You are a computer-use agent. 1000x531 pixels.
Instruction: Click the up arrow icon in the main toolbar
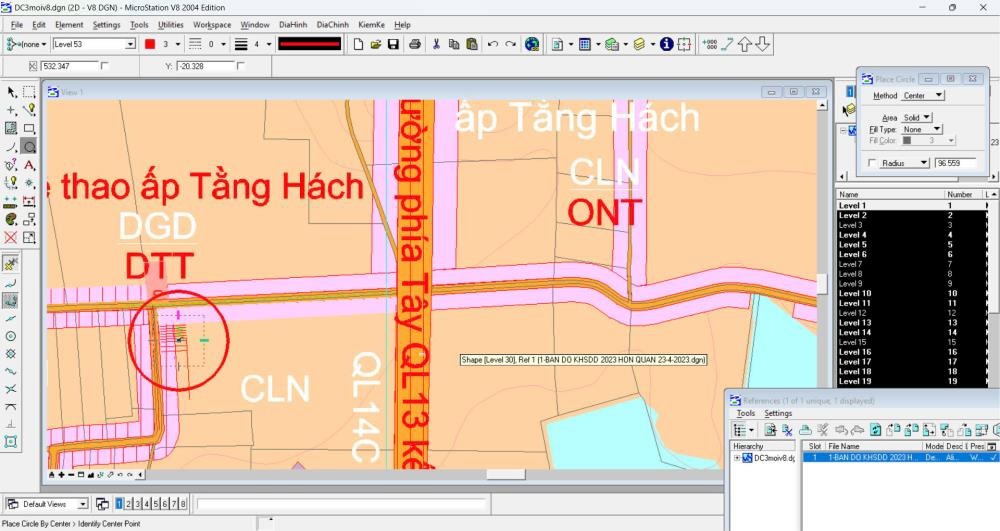tap(745, 44)
